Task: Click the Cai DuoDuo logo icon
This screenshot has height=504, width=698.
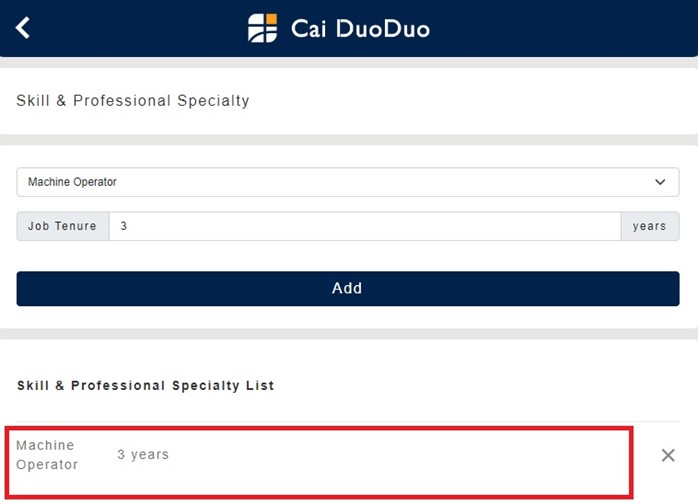Action: [x=263, y=27]
